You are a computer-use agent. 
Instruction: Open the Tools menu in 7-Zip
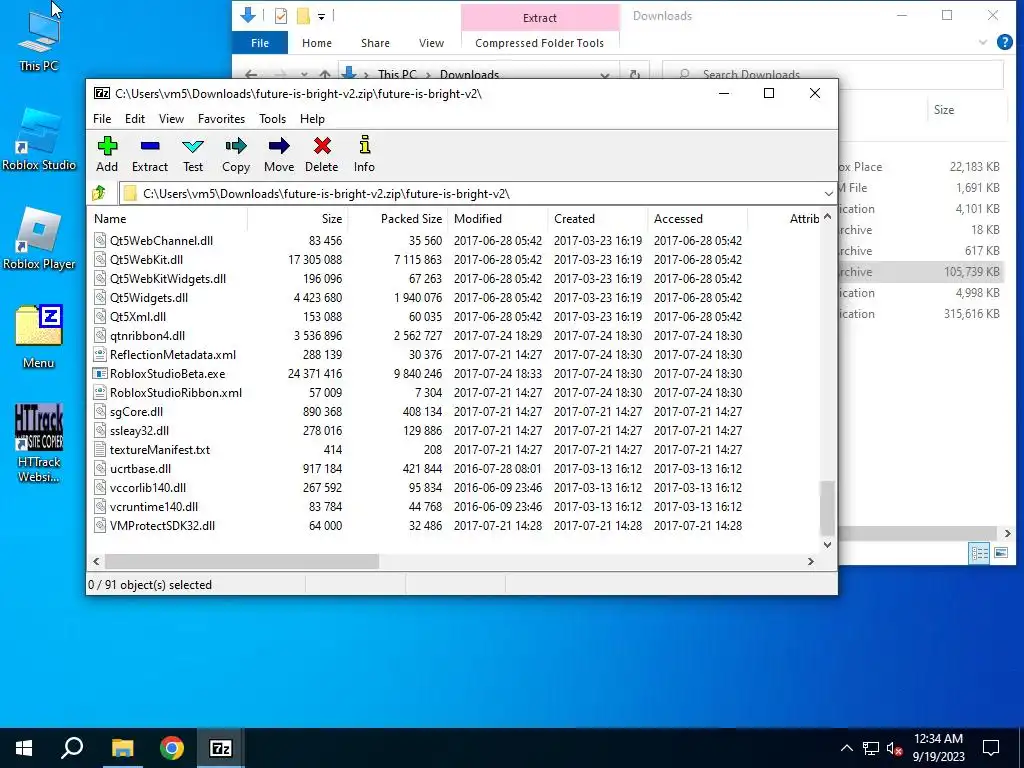click(x=272, y=119)
